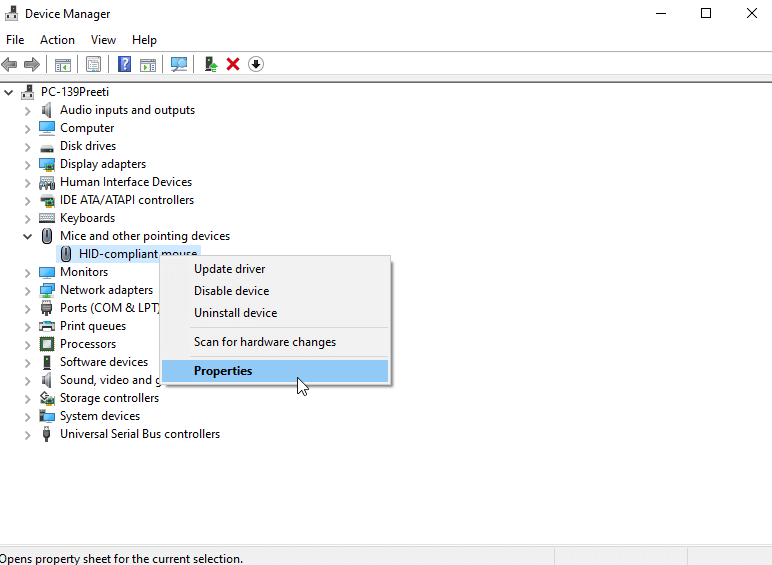This screenshot has height=565, width=772.
Task: Expand the Disk drives chevron
Action: tap(28, 147)
